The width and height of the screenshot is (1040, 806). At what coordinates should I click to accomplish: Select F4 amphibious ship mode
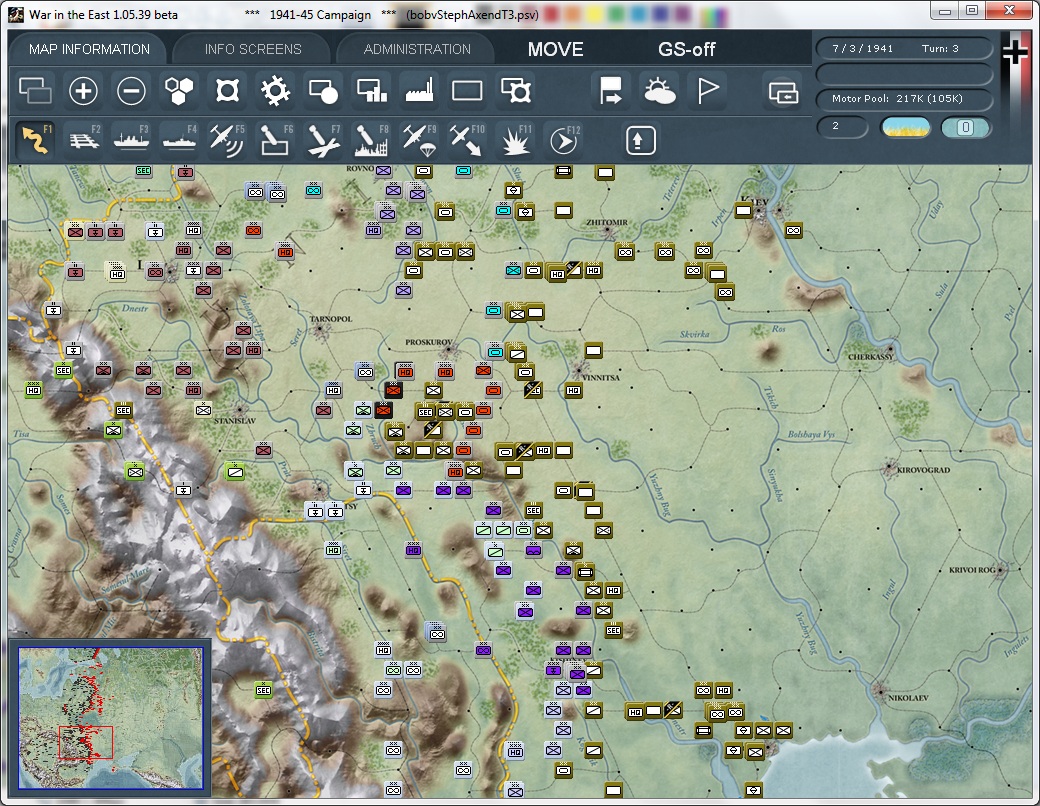[x=179, y=139]
